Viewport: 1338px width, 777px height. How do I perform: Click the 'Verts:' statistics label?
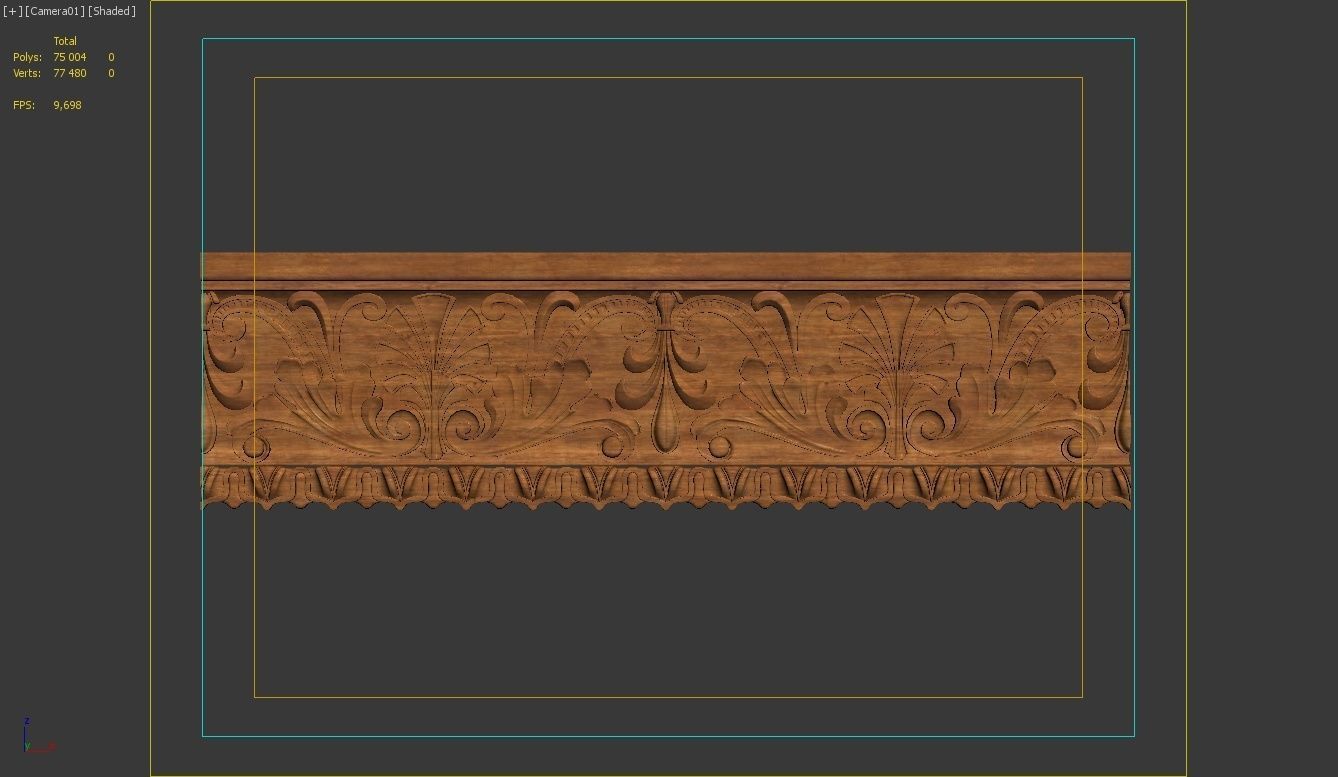coord(27,73)
